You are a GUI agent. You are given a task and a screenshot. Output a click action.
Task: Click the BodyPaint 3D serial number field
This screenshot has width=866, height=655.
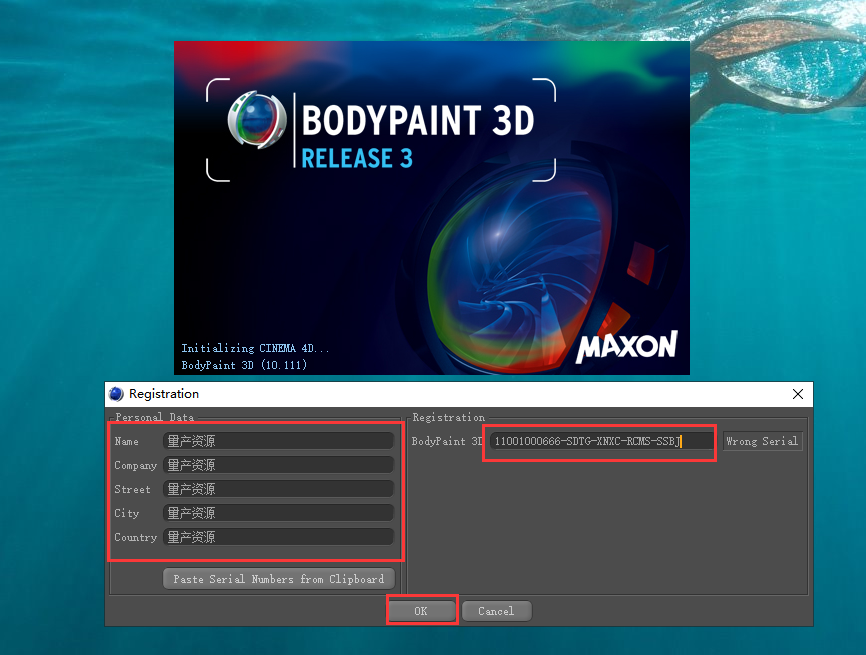(x=601, y=441)
